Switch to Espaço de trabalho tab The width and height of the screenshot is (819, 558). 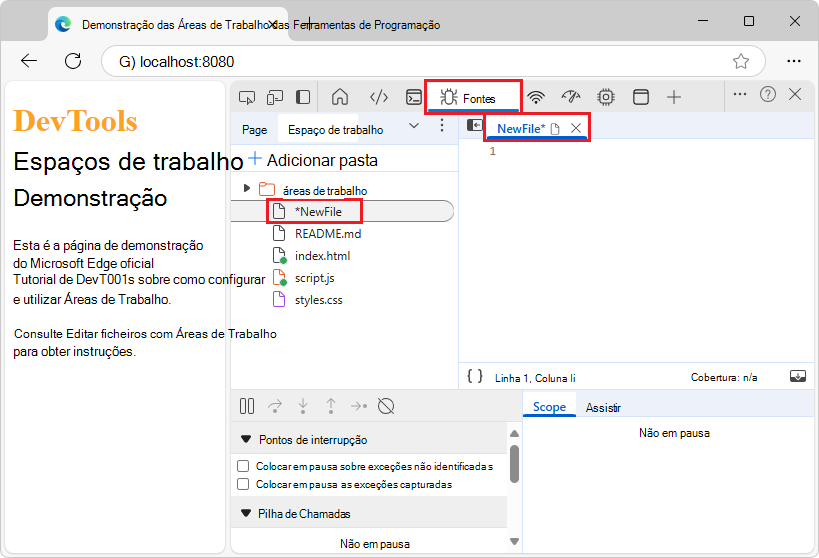(x=335, y=130)
